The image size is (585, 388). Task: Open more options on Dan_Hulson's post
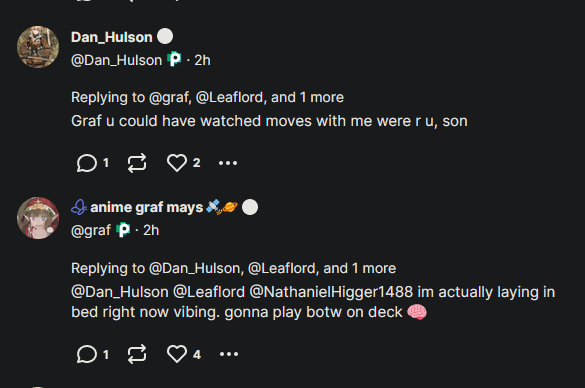click(x=228, y=163)
